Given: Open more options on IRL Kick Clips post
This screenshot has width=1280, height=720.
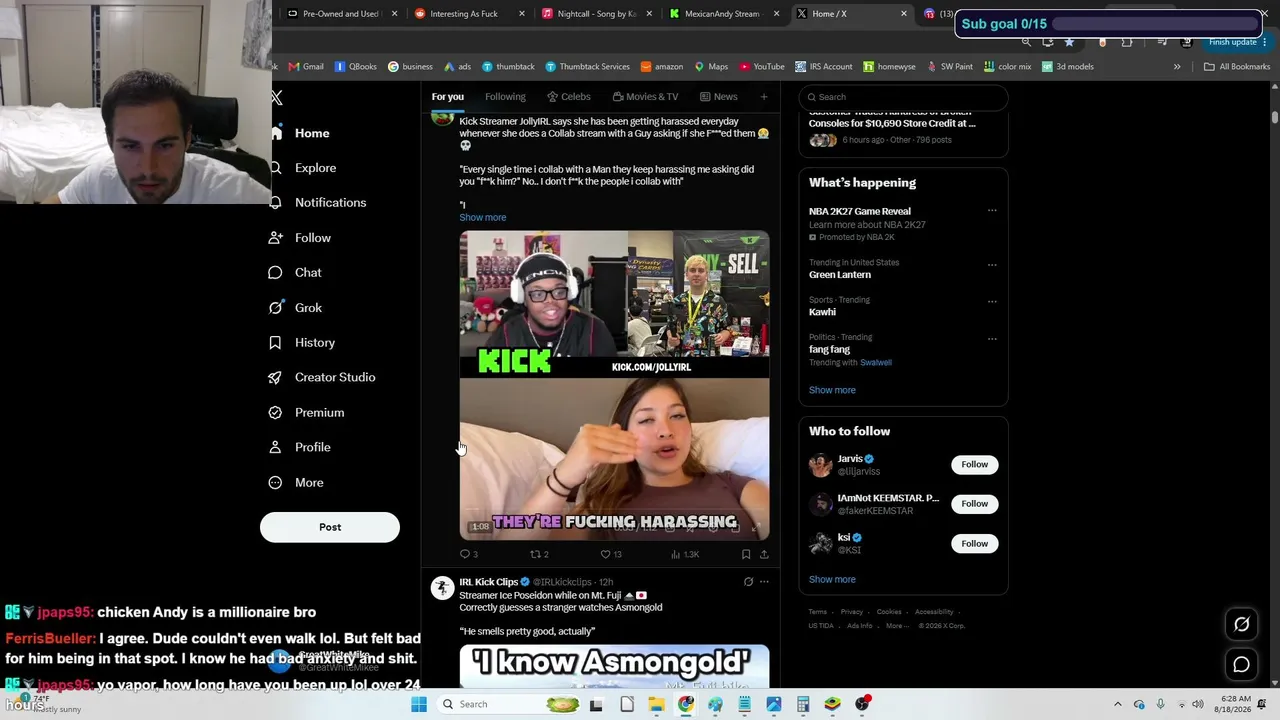Looking at the screenshot, I should point(764,582).
